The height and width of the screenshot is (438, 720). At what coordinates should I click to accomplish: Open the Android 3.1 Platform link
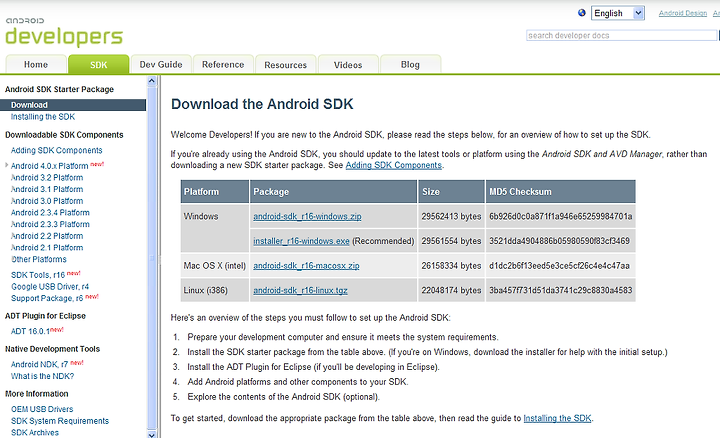(x=47, y=189)
